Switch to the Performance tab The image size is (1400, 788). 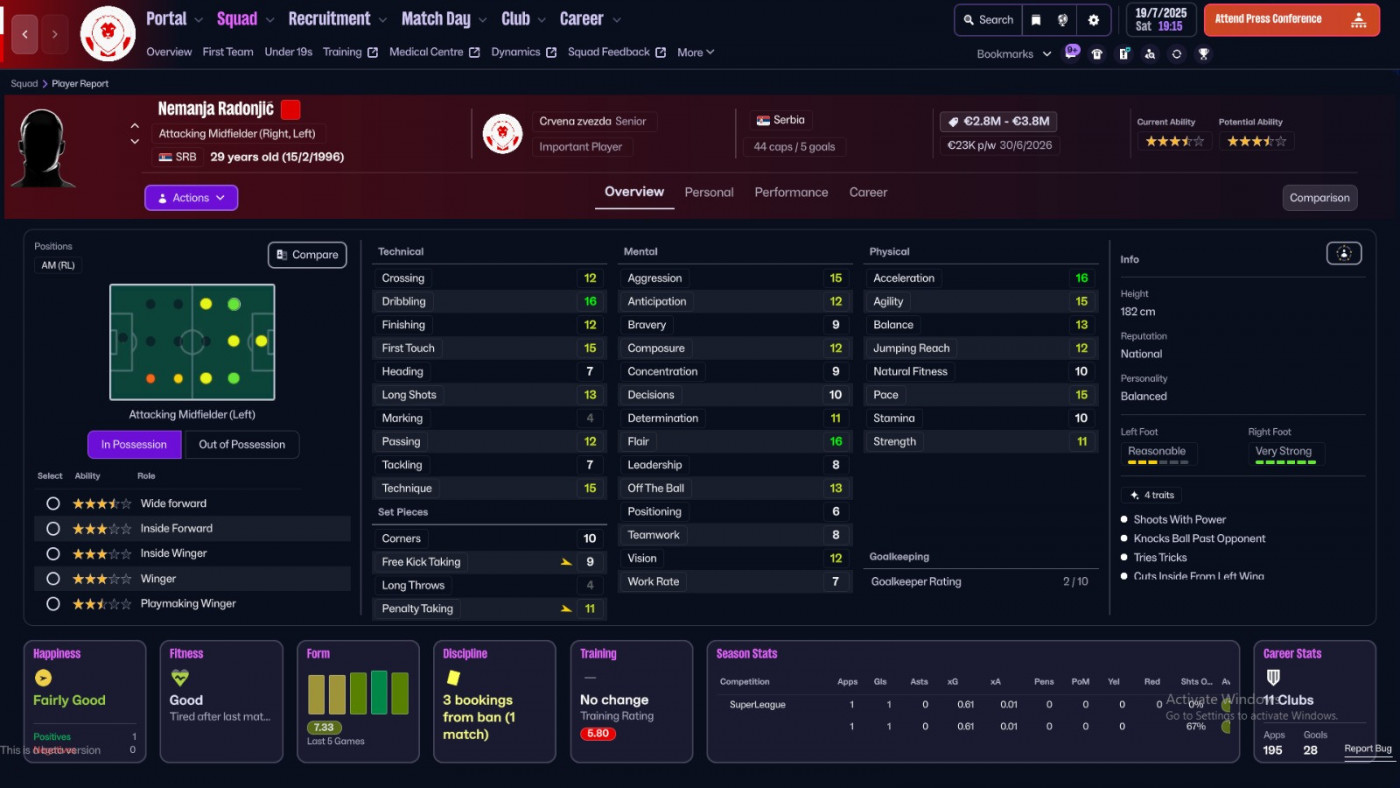point(791,192)
